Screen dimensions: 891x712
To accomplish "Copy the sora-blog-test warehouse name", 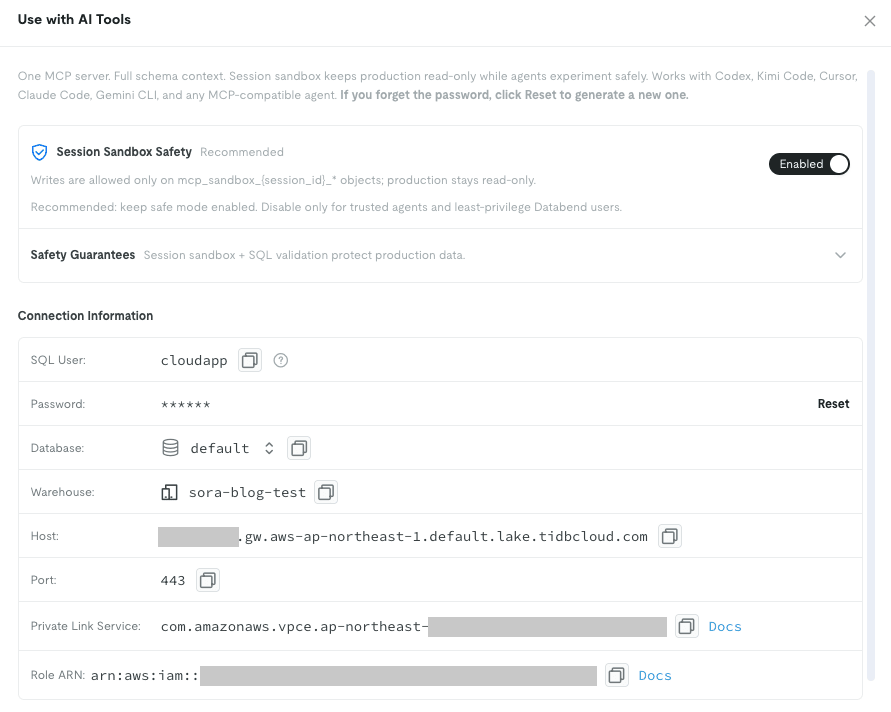I will [326, 492].
